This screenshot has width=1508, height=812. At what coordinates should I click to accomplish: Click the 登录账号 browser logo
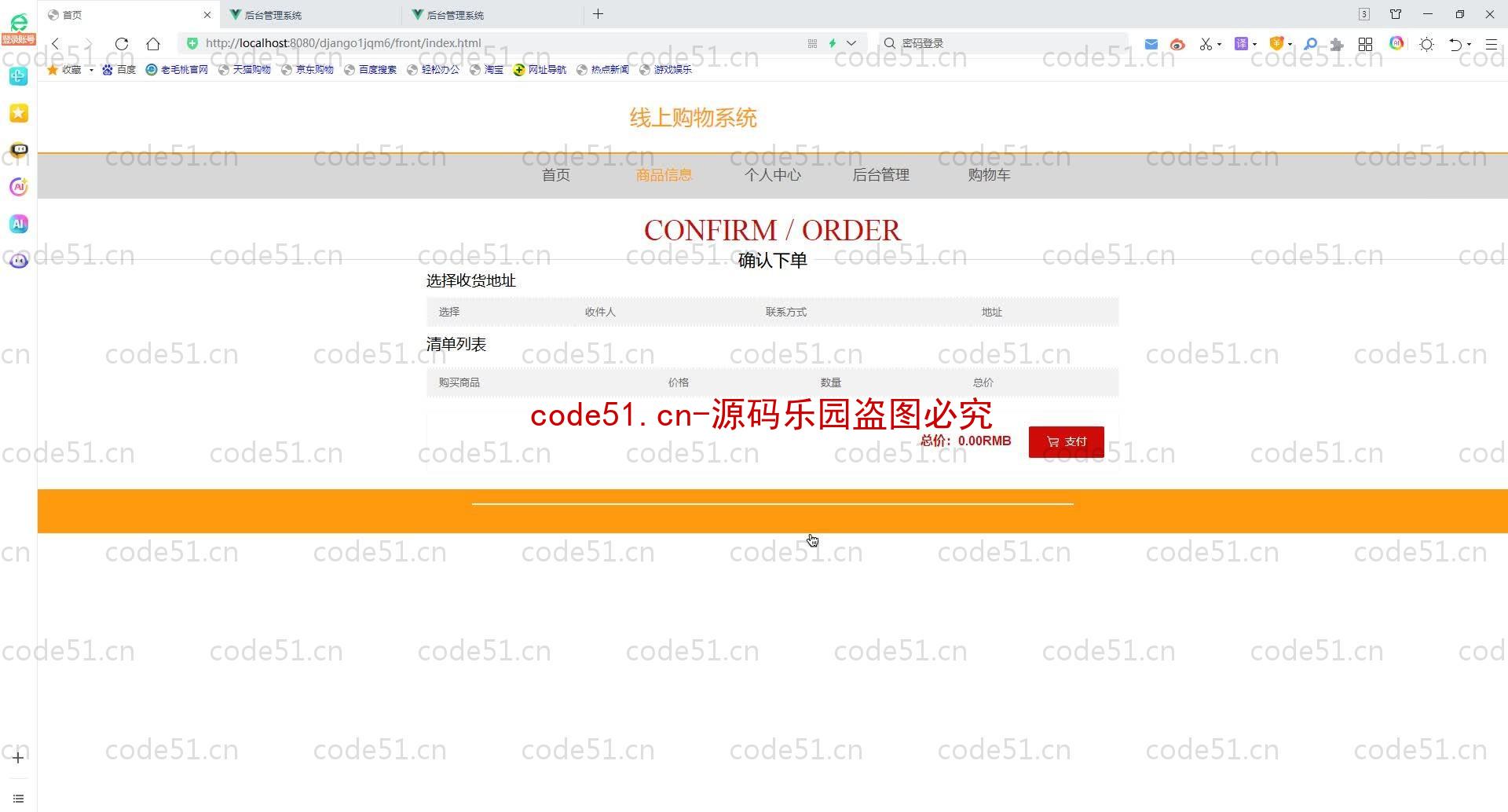(x=18, y=28)
